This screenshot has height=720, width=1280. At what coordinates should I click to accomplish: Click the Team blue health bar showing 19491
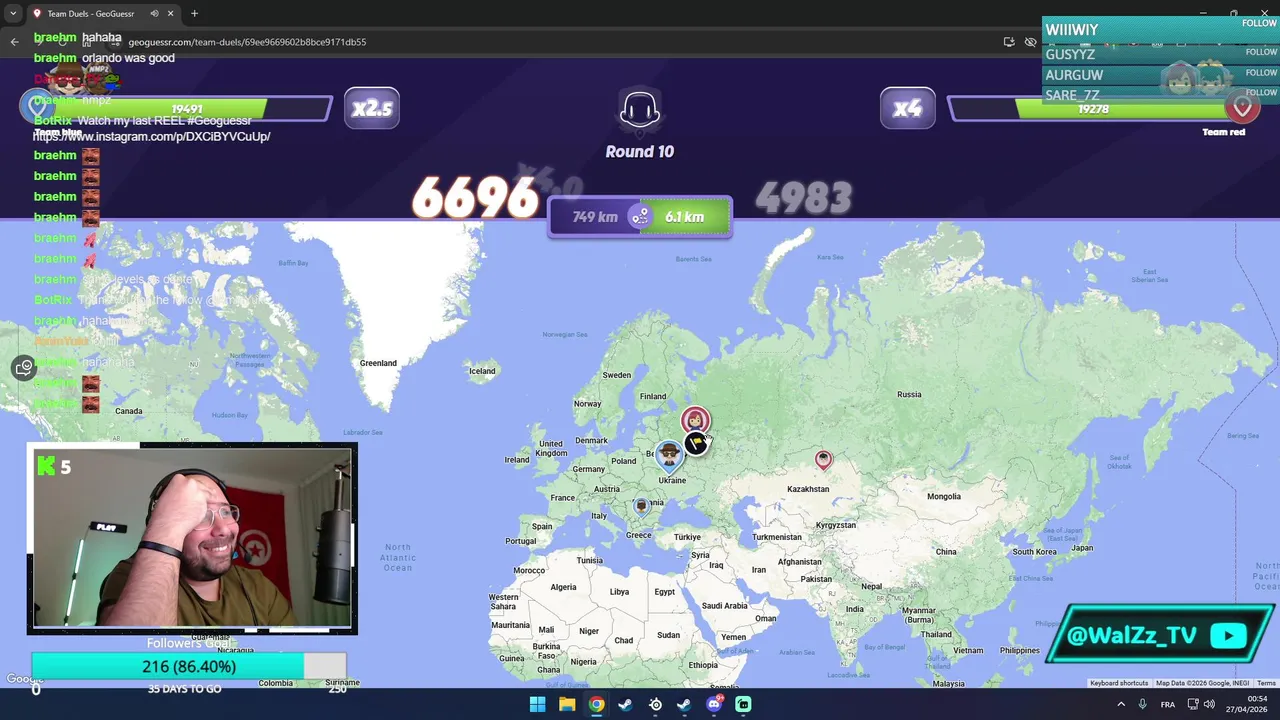(x=187, y=109)
